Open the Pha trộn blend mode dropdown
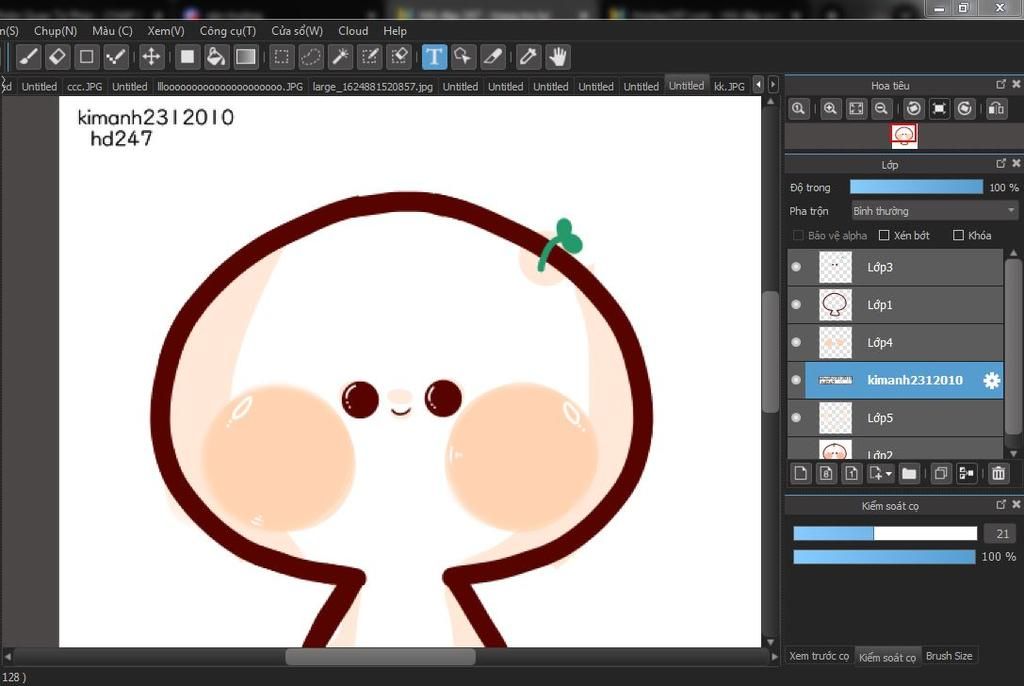Viewport: 1024px width, 686px height. click(x=934, y=211)
